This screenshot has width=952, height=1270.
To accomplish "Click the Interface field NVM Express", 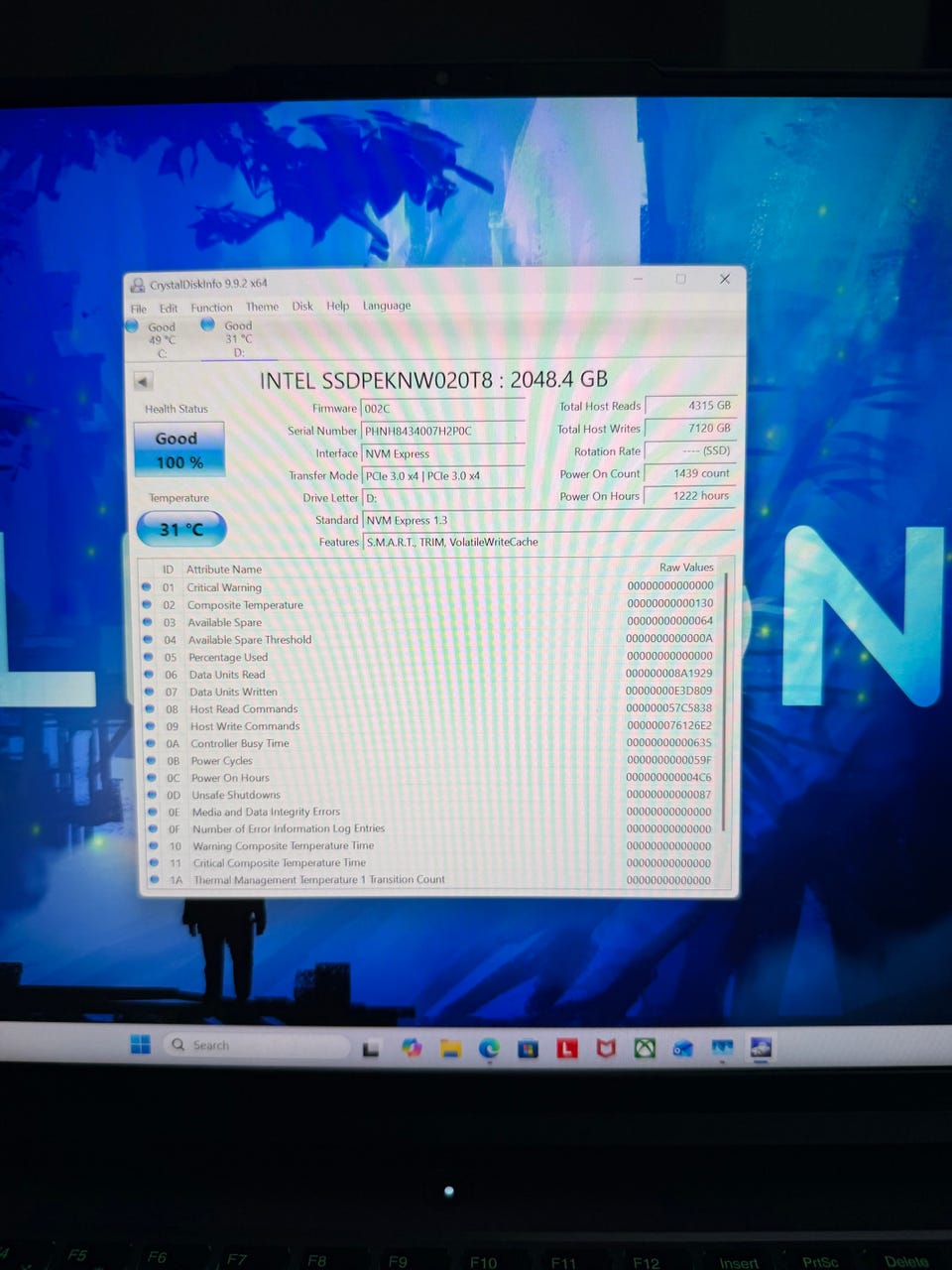I will point(442,453).
